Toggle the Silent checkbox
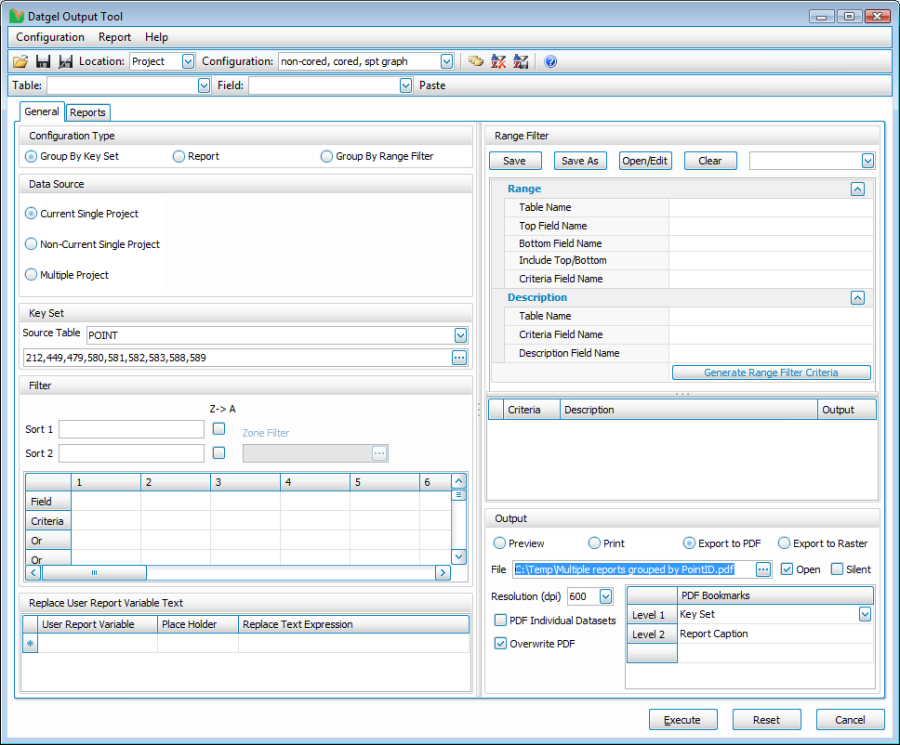Screen dimensions: 900x745 coord(837,569)
